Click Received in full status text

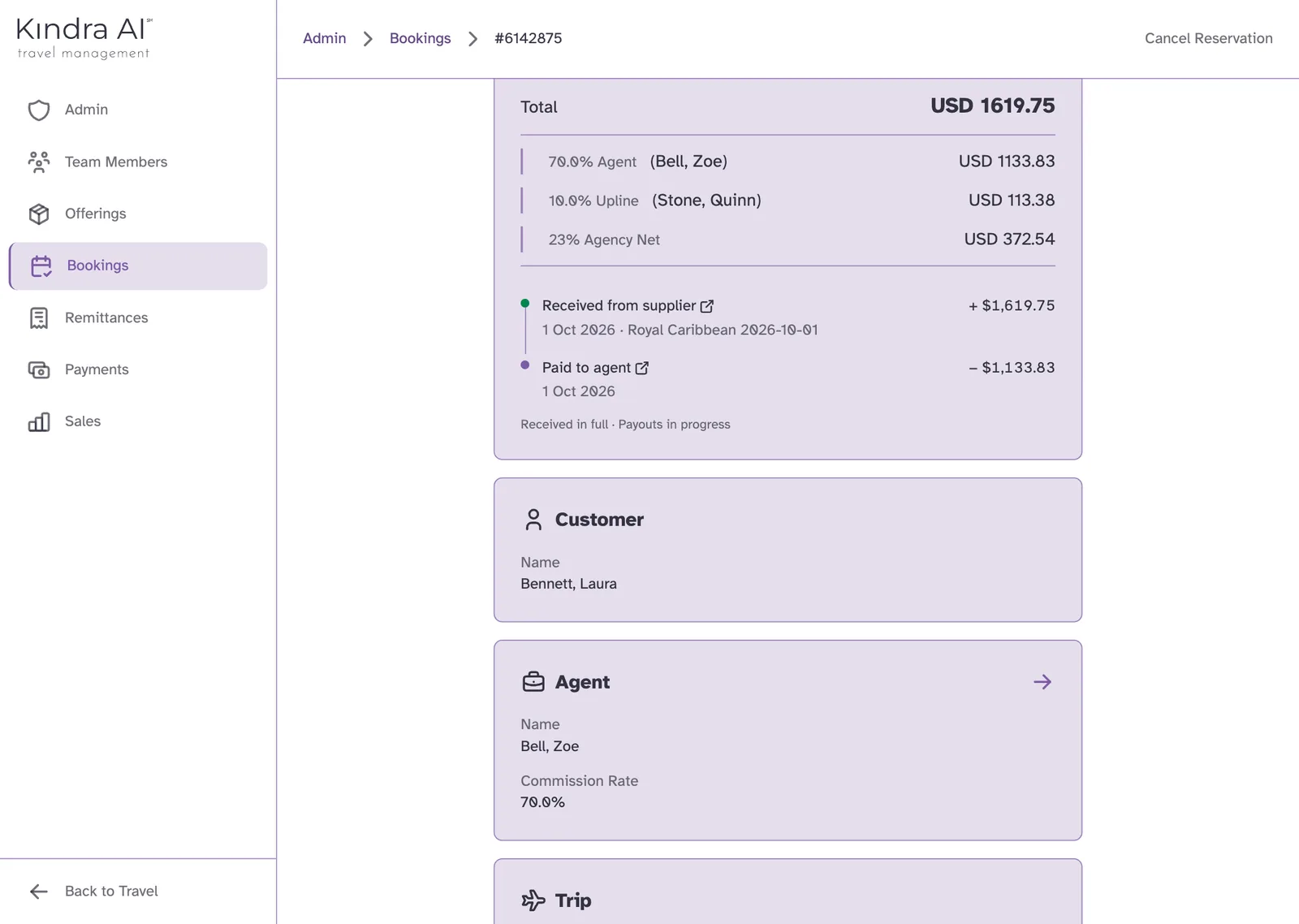pyautogui.click(x=564, y=425)
